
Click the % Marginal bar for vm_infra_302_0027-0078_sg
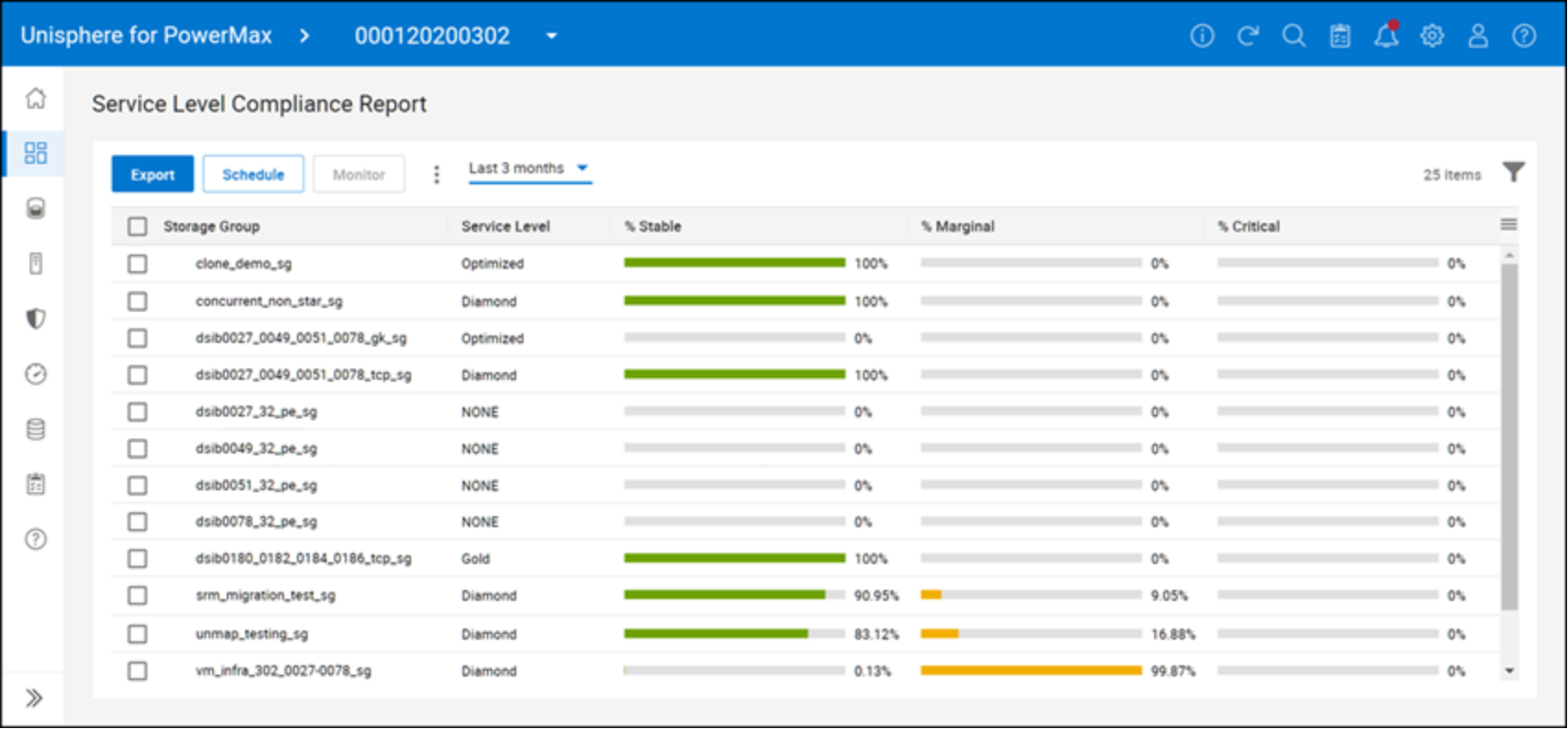[x=1032, y=671]
